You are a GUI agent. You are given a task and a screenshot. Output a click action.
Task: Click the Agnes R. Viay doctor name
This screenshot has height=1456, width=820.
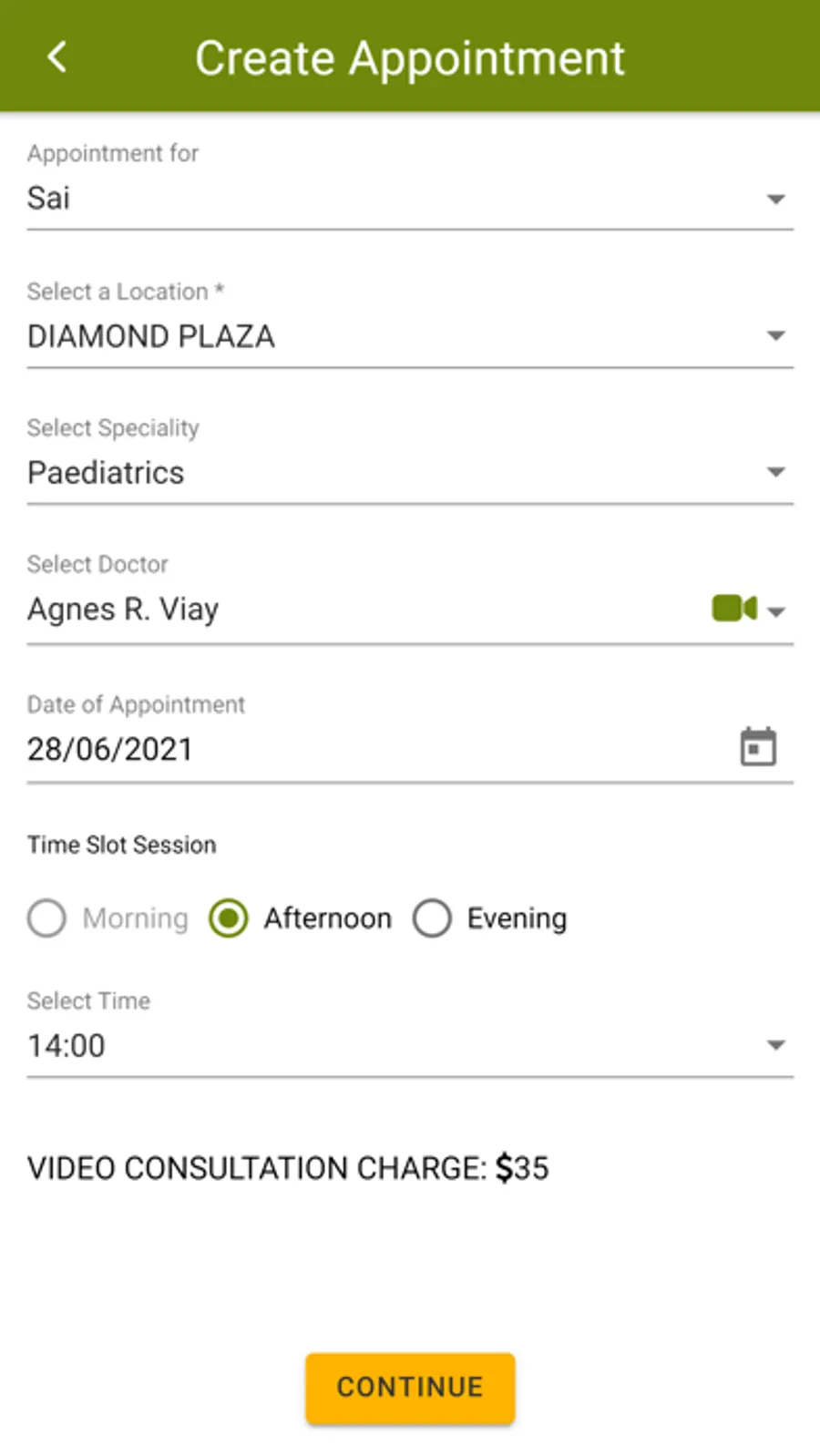123,610
